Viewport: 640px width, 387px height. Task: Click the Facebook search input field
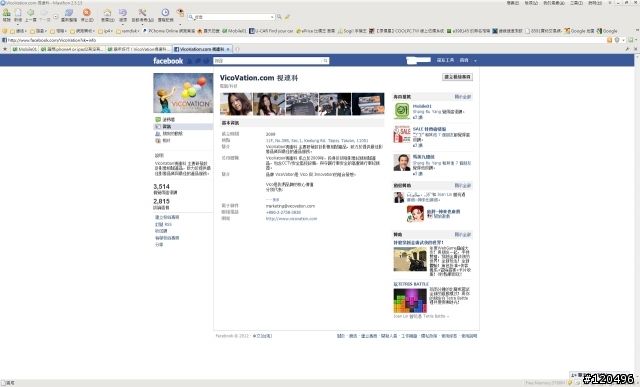[268, 61]
